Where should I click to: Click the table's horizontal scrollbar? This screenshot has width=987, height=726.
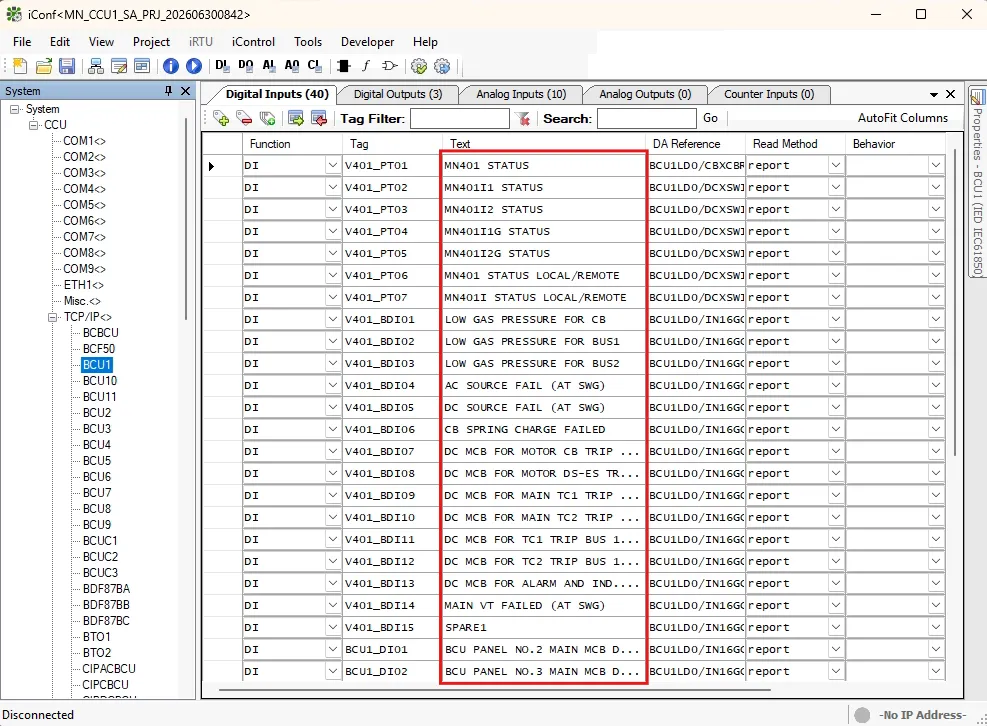(495, 690)
